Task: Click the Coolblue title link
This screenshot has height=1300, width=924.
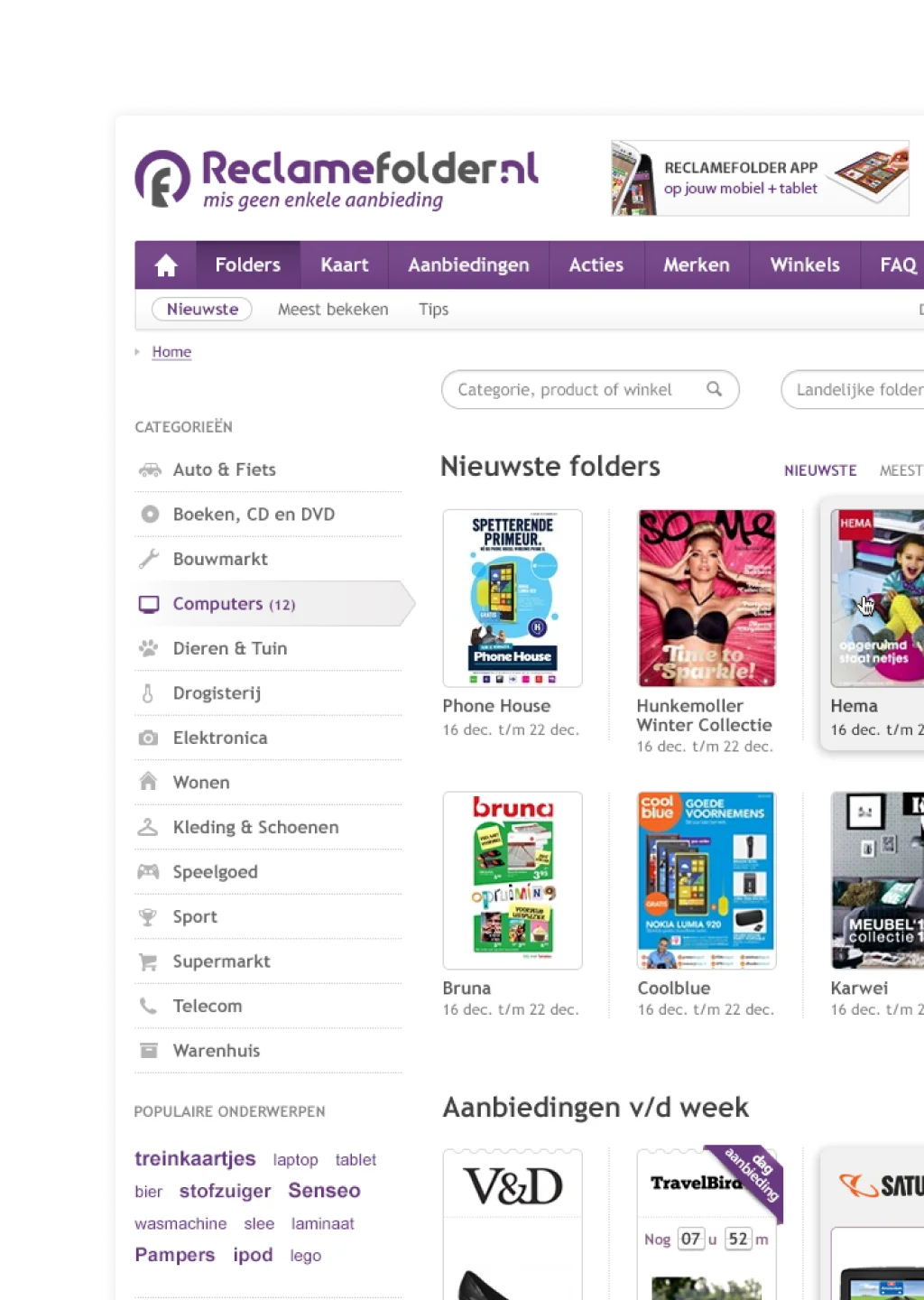Action: pos(674,989)
